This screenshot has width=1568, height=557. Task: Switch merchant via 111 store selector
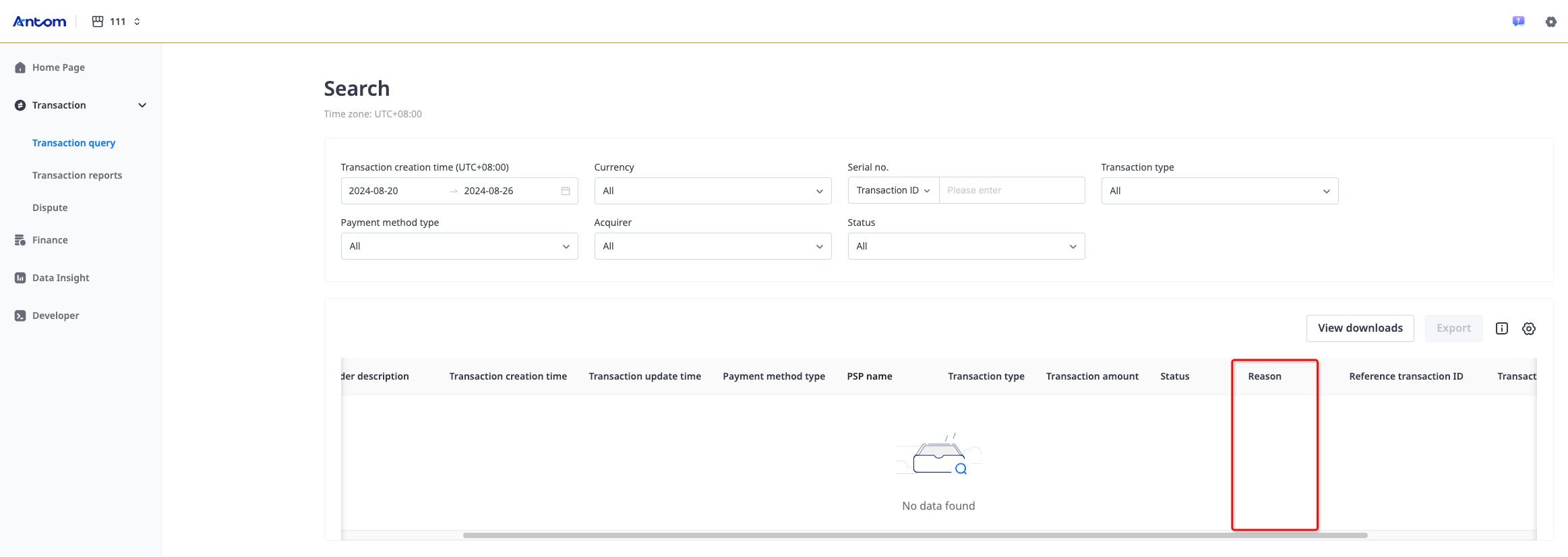(x=117, y=22)
